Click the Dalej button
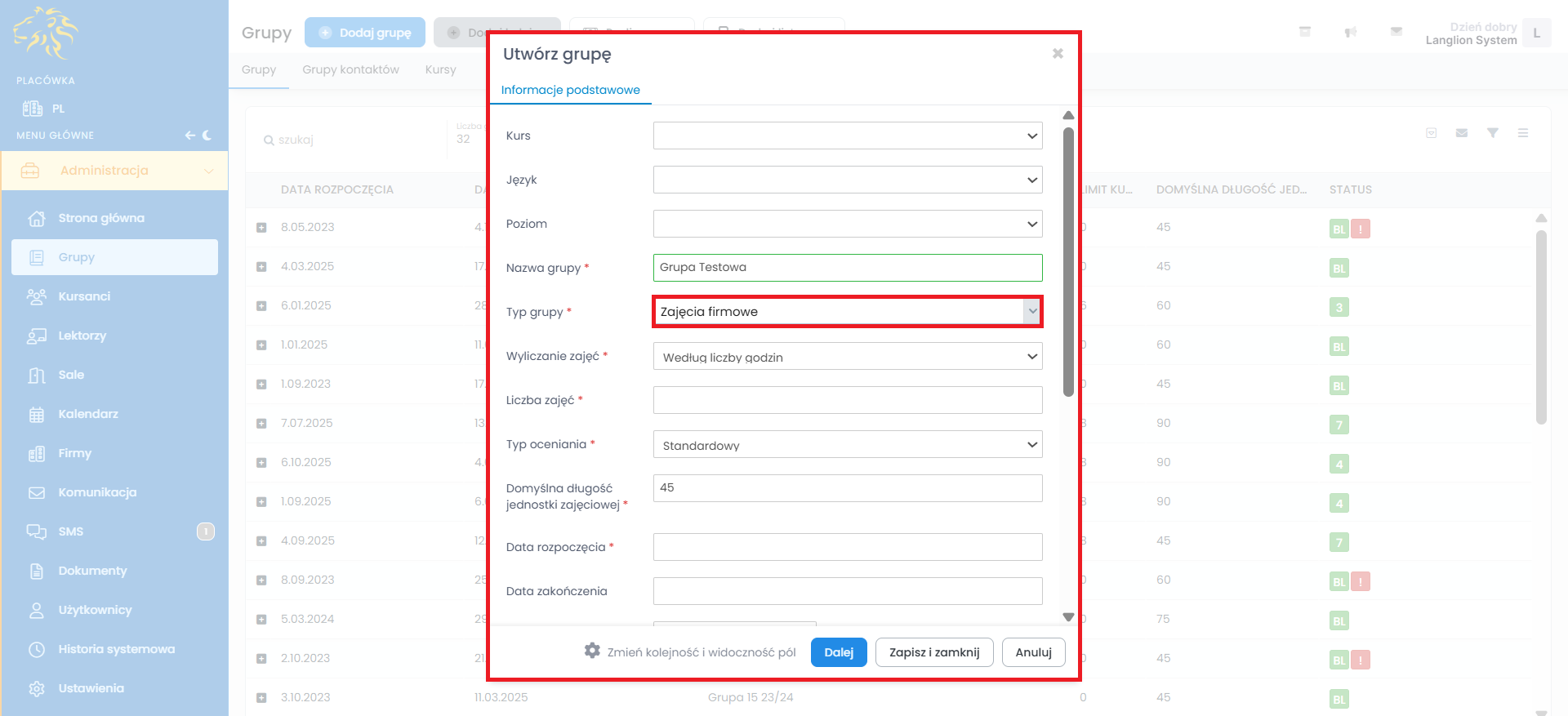This screenshot has height=716, width=1568. 838,652
